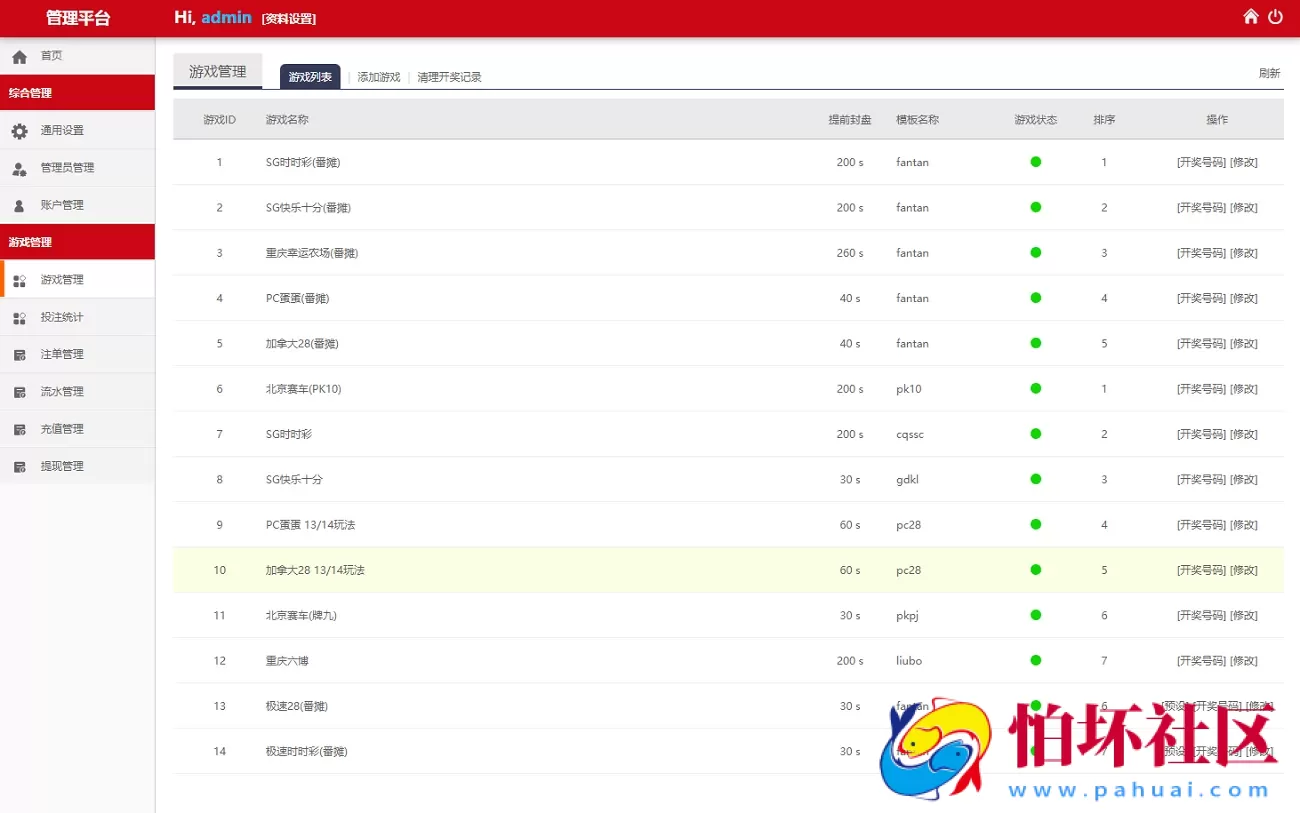The image size is (1300, 813).
Task: Collapse the 综合管理 sidebar section
Action: pos(77,93)
